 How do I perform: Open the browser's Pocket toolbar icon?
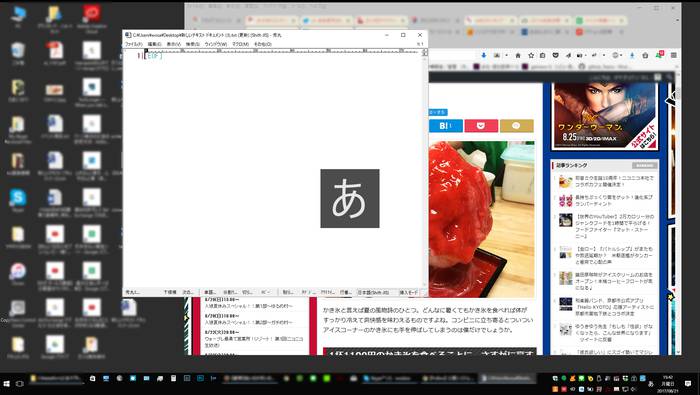pos(555,55)
